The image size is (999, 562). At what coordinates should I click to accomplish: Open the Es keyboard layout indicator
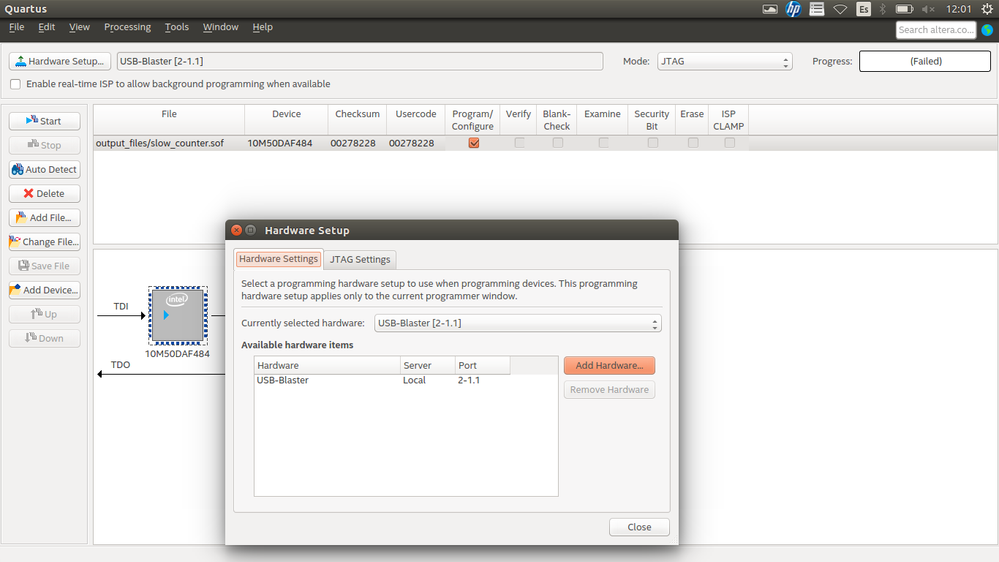863,9
